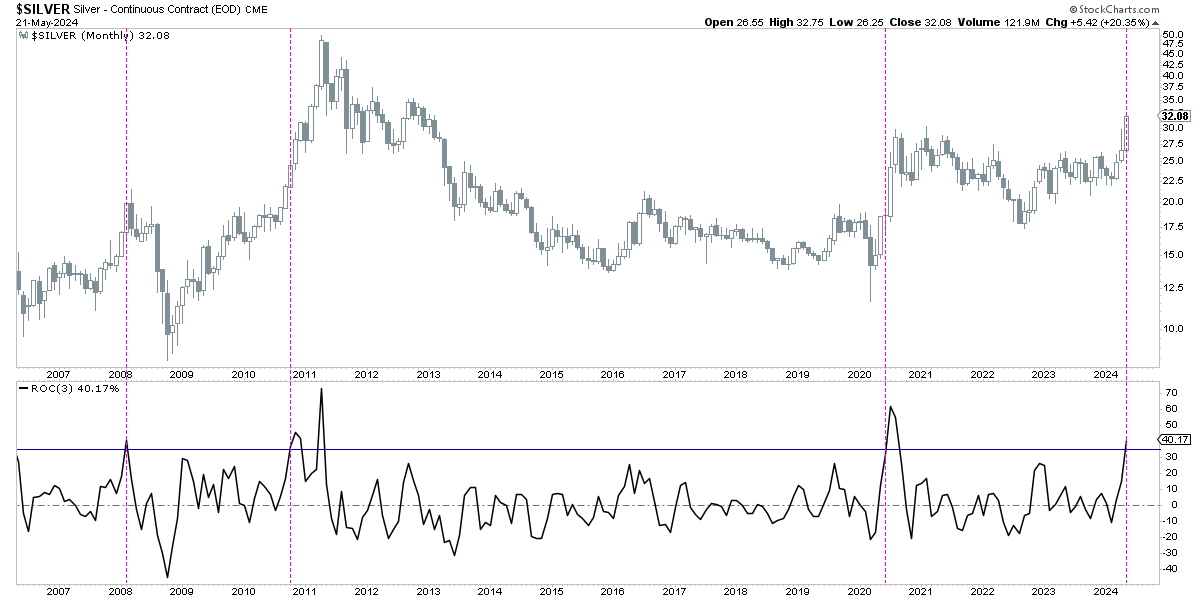Click the candlestick icon beside $SILVER (Monthly)
The height and width of the screenshot is (600, 1200).
[x=25, y=35]
